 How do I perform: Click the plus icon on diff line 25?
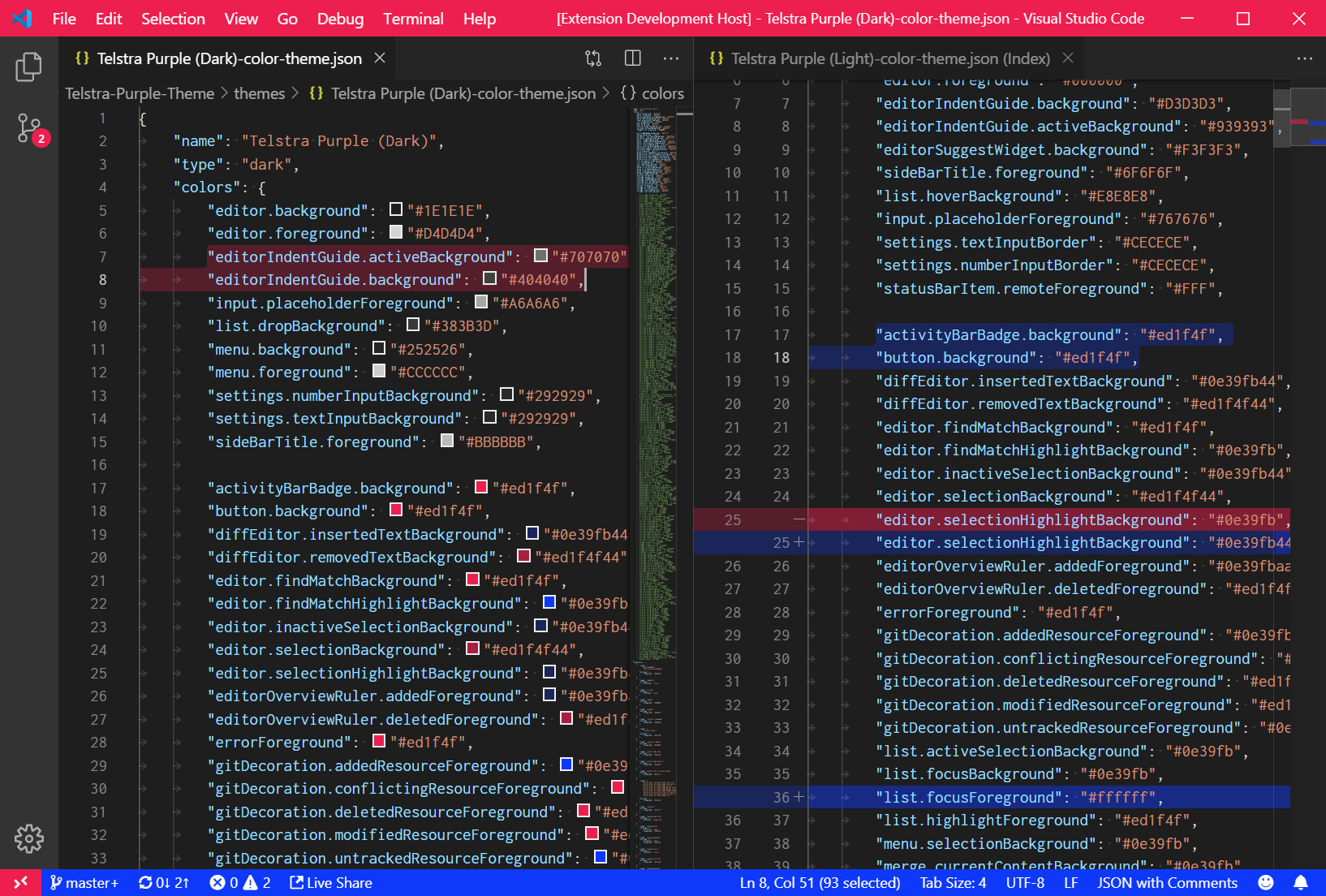(x=799, y=543)
